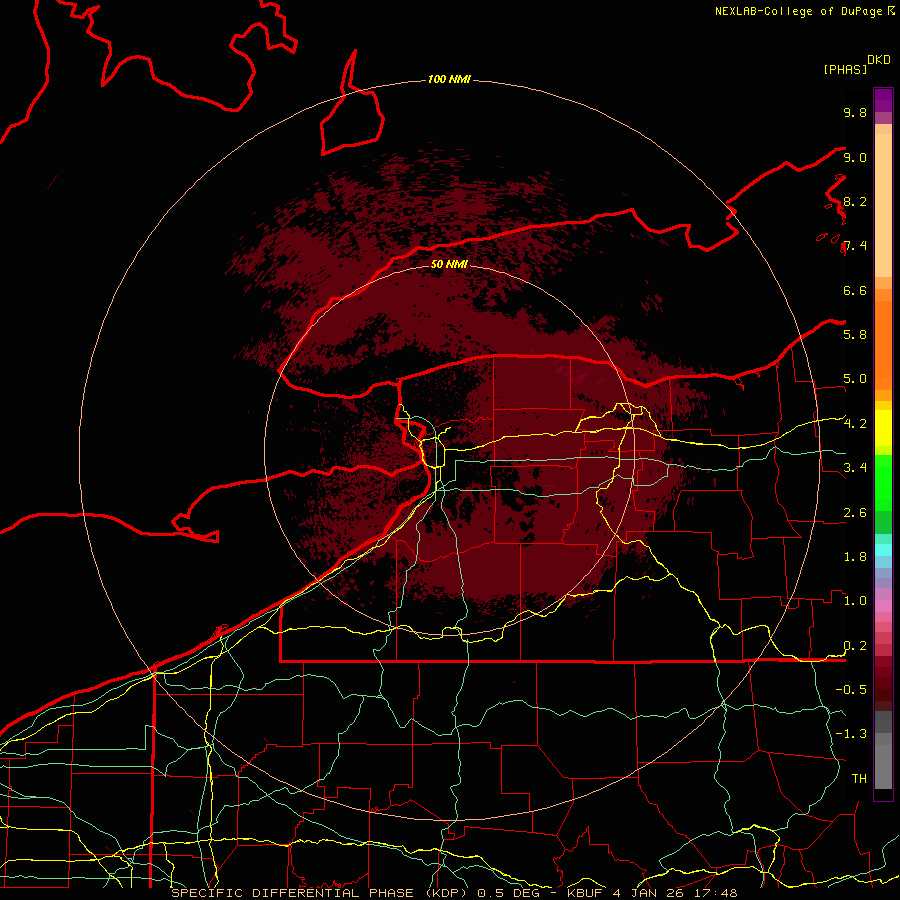The image size is (900, 900).
Task: Pick the pink segment of the color bar
Action: pyautogui.click(x=883, y=606)
